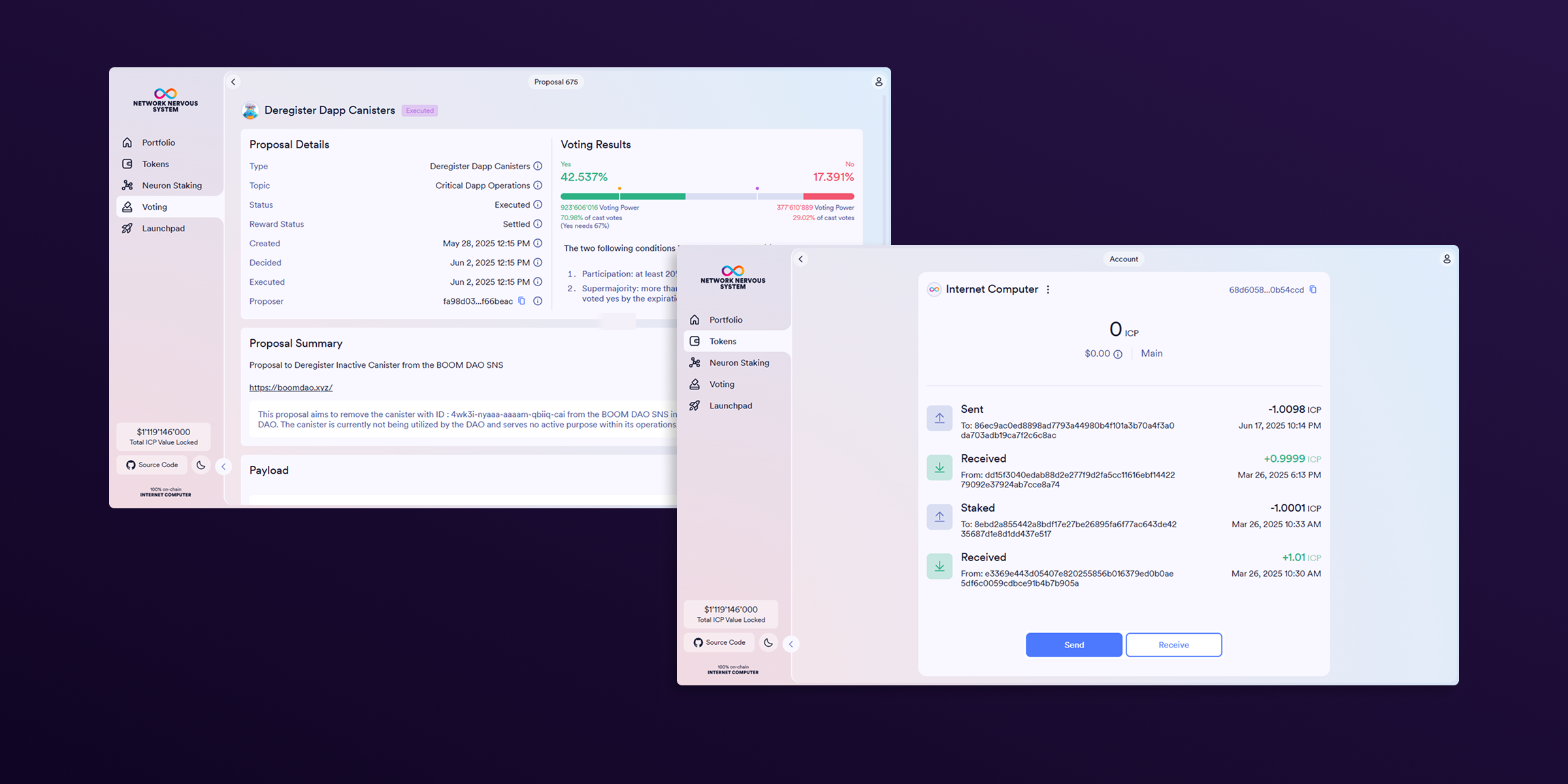This screenshot has width=1568, height=784.
Task: Select Launchpad in Account window sidebar
Action: [730, 406]
